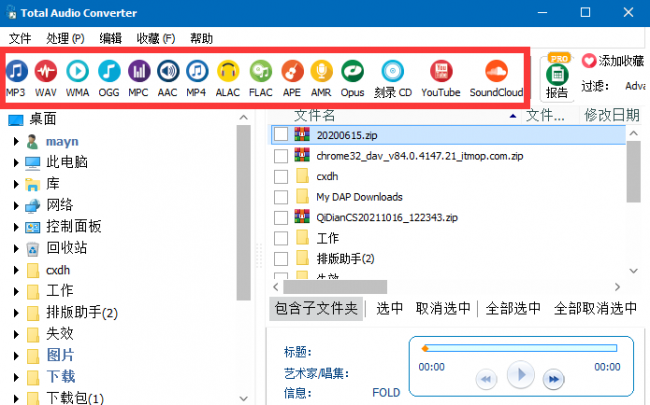This screenshot has height=405, width=650.
Task: Choose Opus output format
Action: [x=352, y=78]
